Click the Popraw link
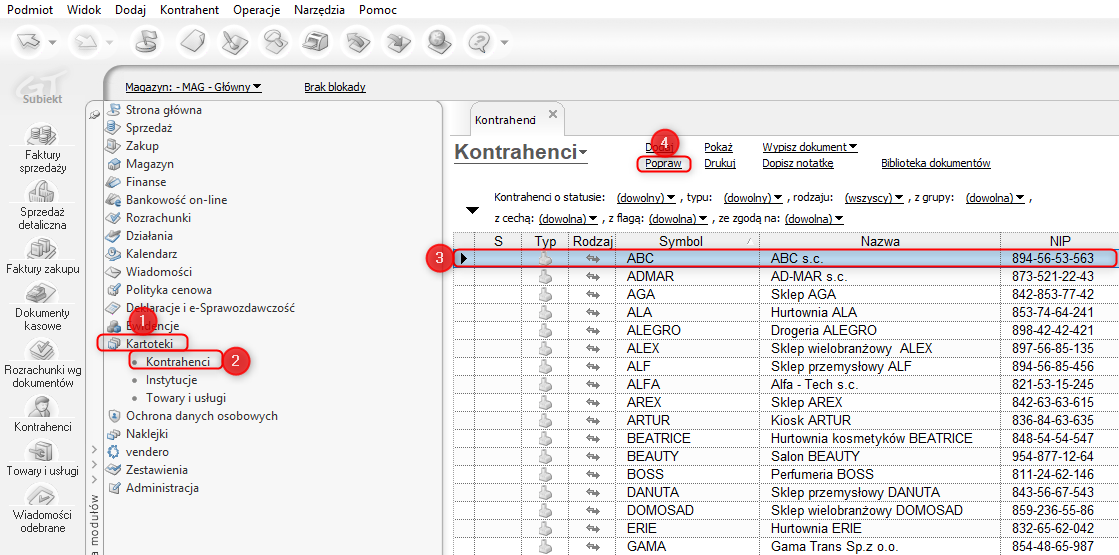This screenshot has width=1119, height=555. tap(663, 163)
